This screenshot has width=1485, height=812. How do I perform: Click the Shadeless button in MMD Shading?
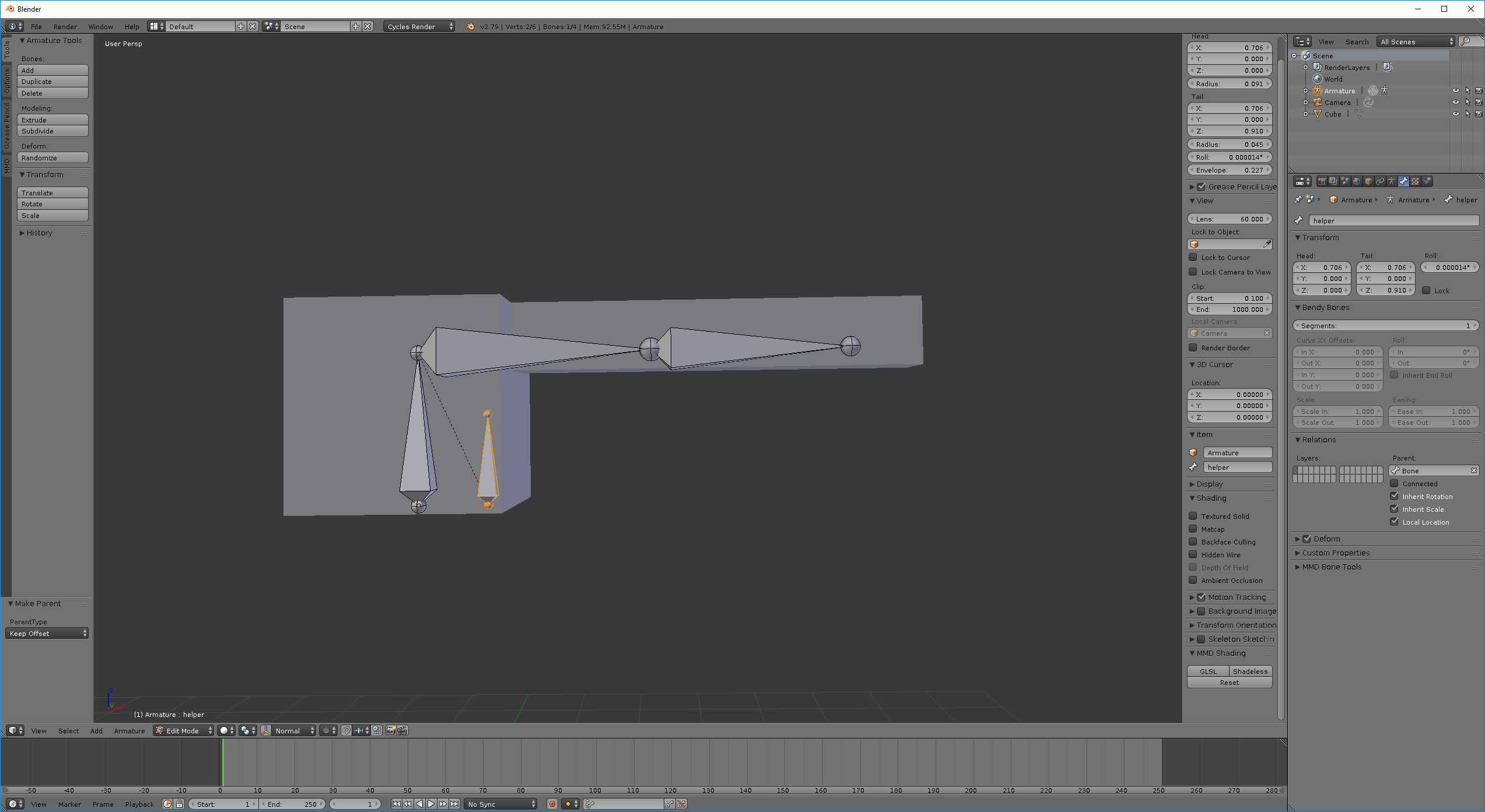coord(1251,671)
